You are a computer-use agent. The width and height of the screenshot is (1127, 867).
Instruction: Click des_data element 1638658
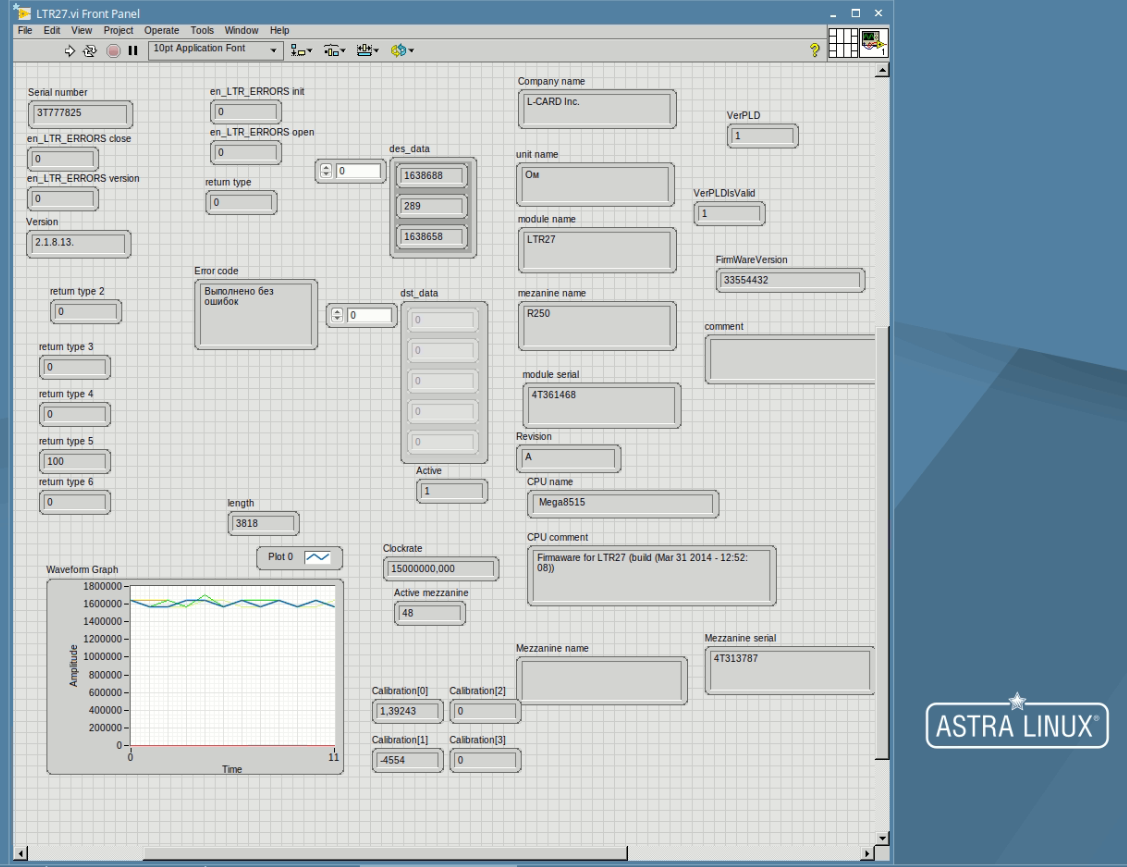click(433, 237)
